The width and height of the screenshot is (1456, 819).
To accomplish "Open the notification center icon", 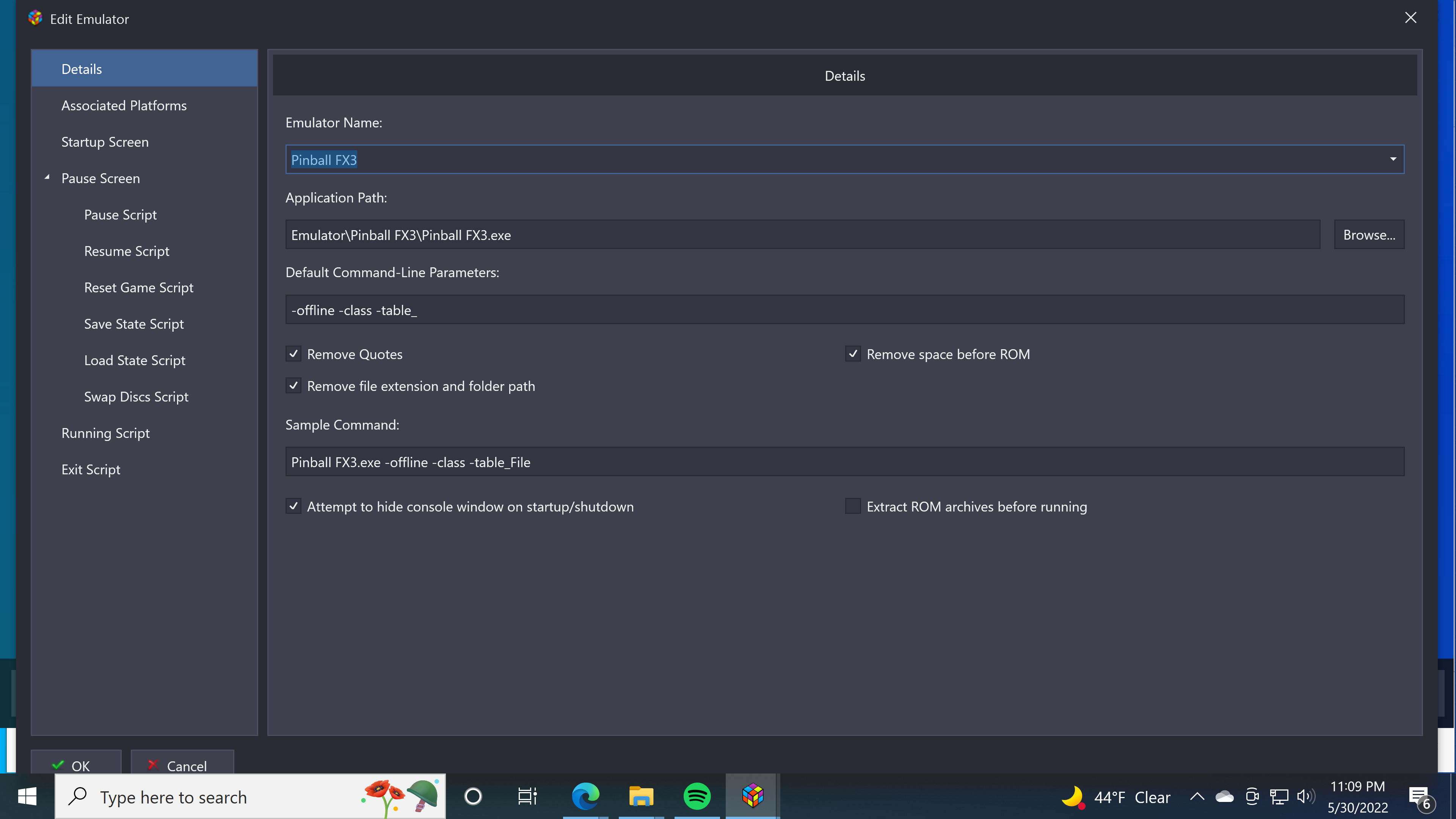I will click(1421, 797).
